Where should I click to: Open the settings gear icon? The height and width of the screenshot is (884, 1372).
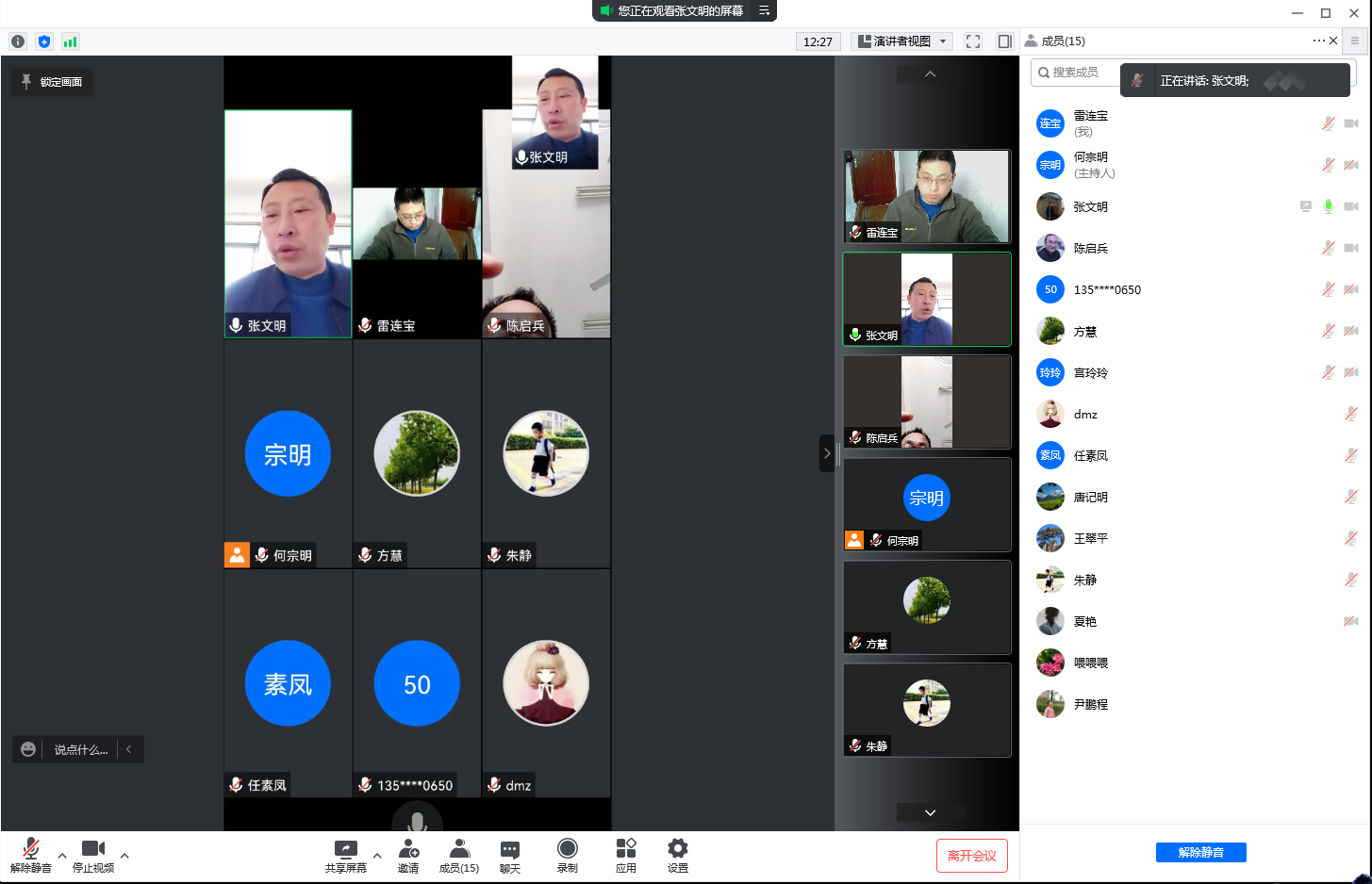tap(677, 849)
